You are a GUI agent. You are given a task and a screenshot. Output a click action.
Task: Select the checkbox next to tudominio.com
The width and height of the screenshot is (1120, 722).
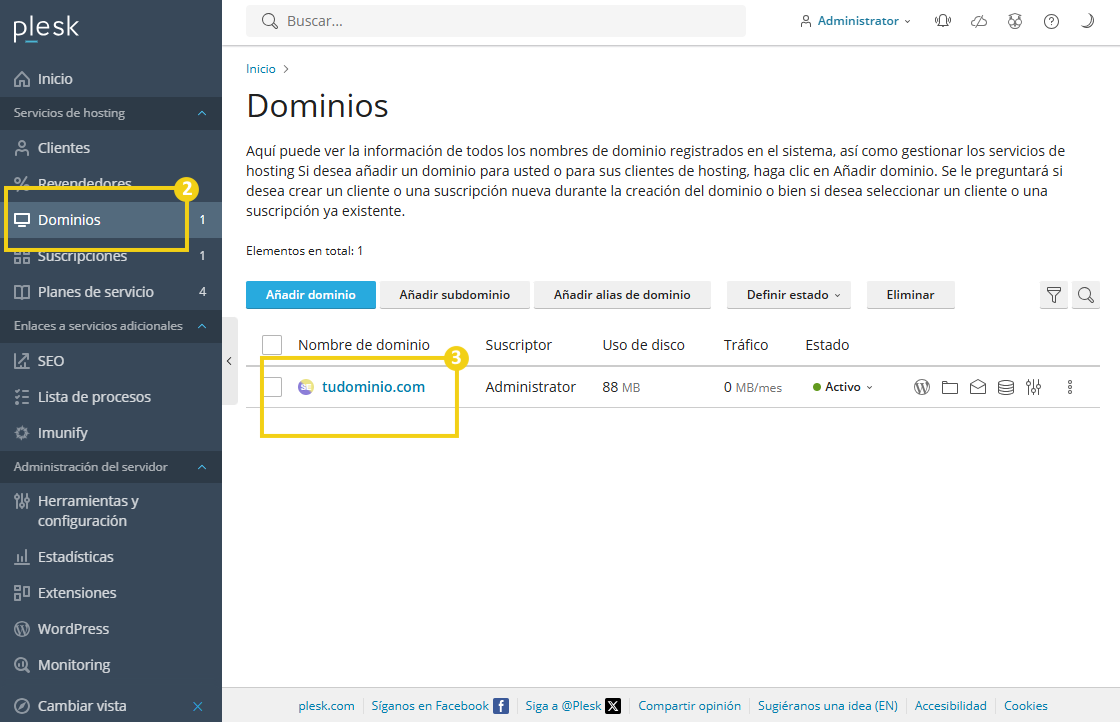(272, 386)
